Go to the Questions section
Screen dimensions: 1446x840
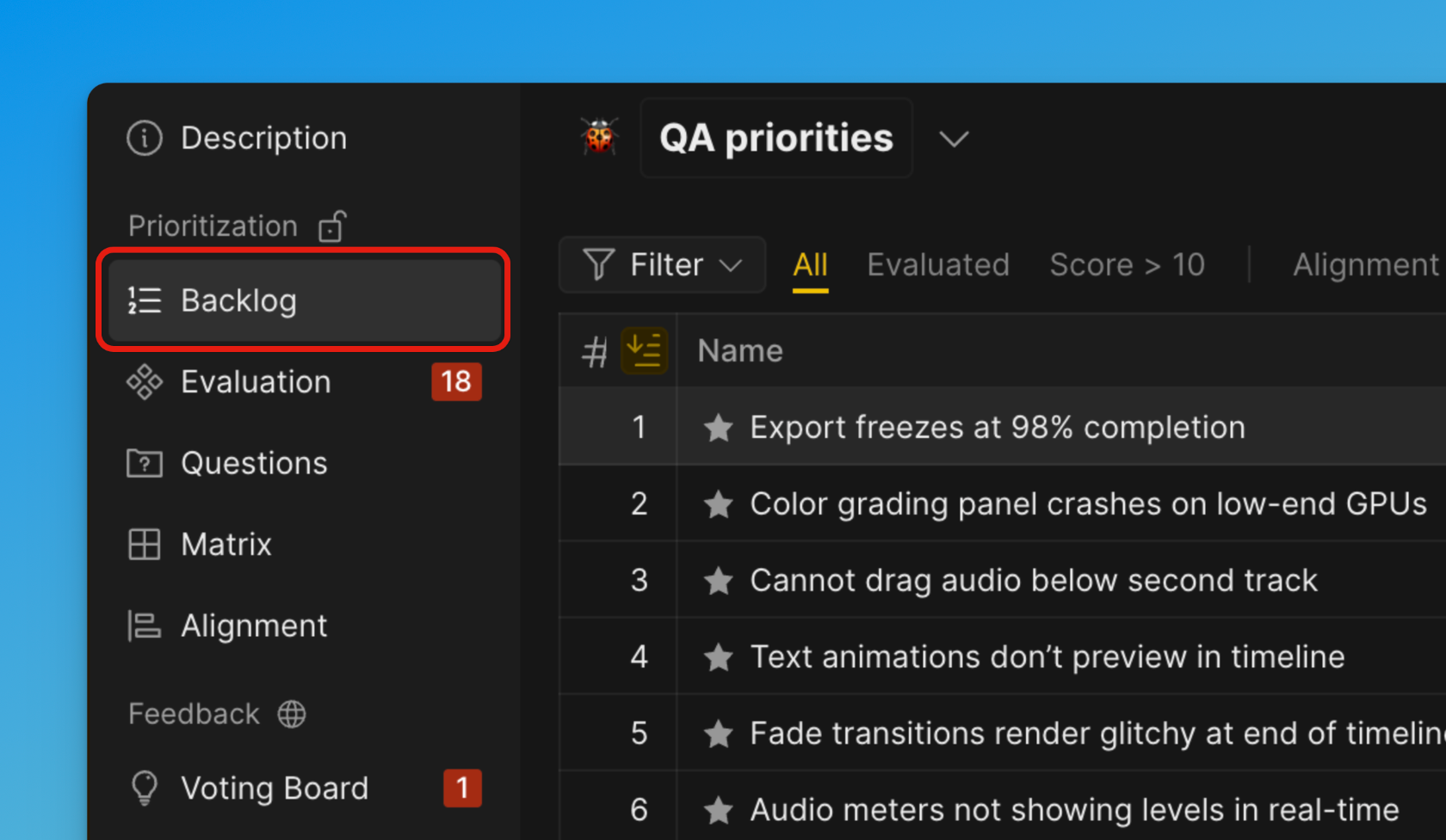(254, 463)
